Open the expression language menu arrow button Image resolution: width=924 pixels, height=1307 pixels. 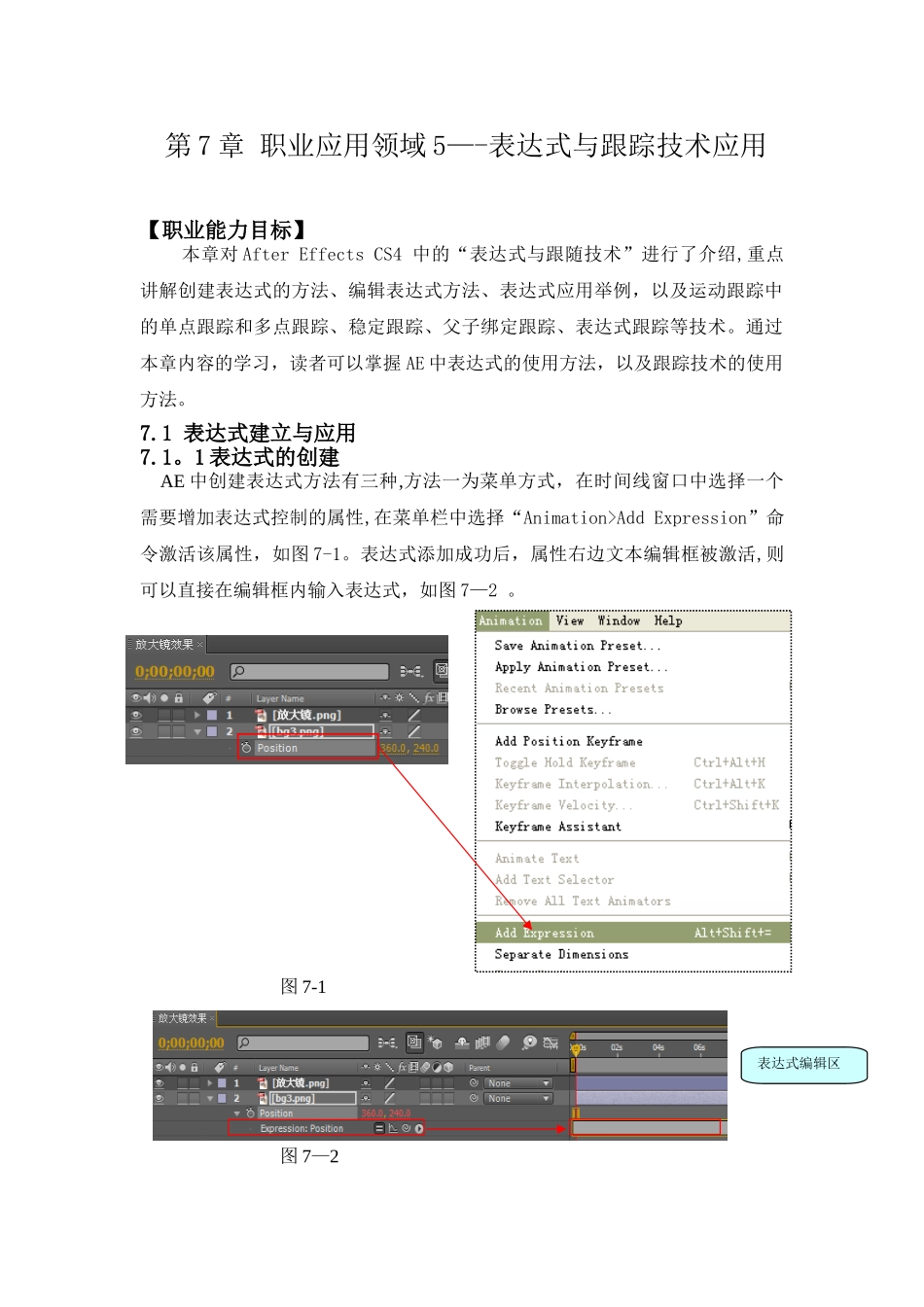(419, 1129)
